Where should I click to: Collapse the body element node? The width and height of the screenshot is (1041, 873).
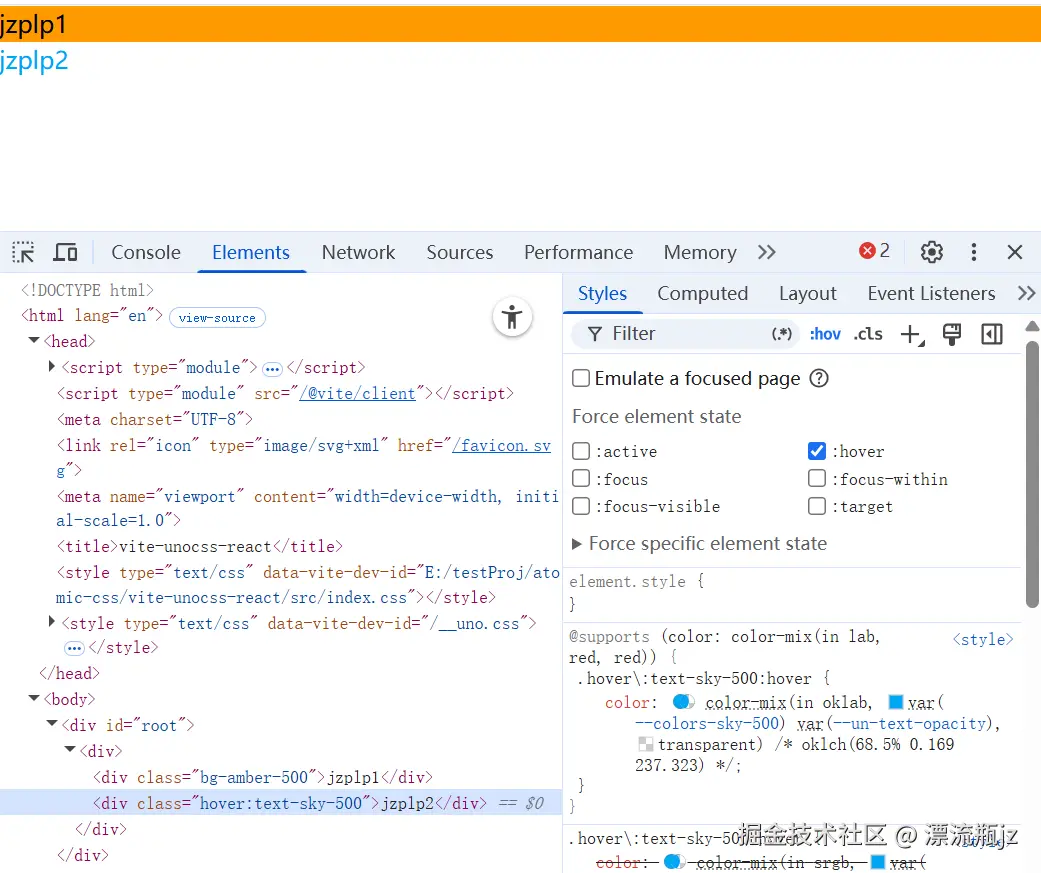[33, 698]
